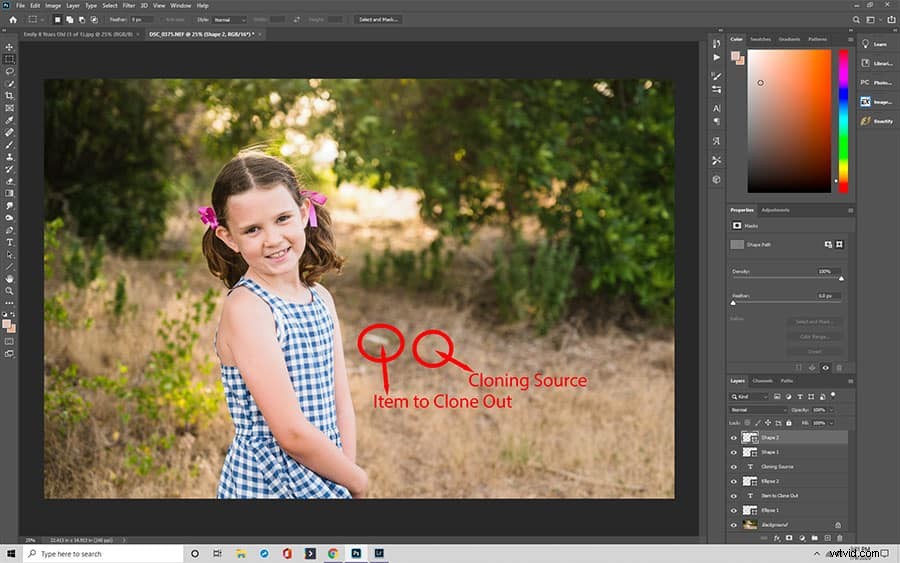Click foreground color swatch in toolbox
The width and height of the screenshot is (900, 563).
6,324
